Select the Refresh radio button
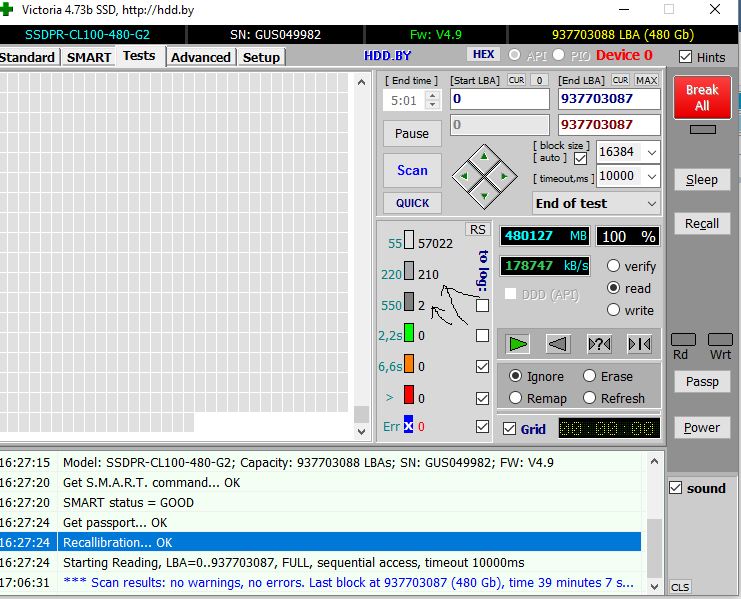Viewport: 741px width, 599px height. (589, 398)
